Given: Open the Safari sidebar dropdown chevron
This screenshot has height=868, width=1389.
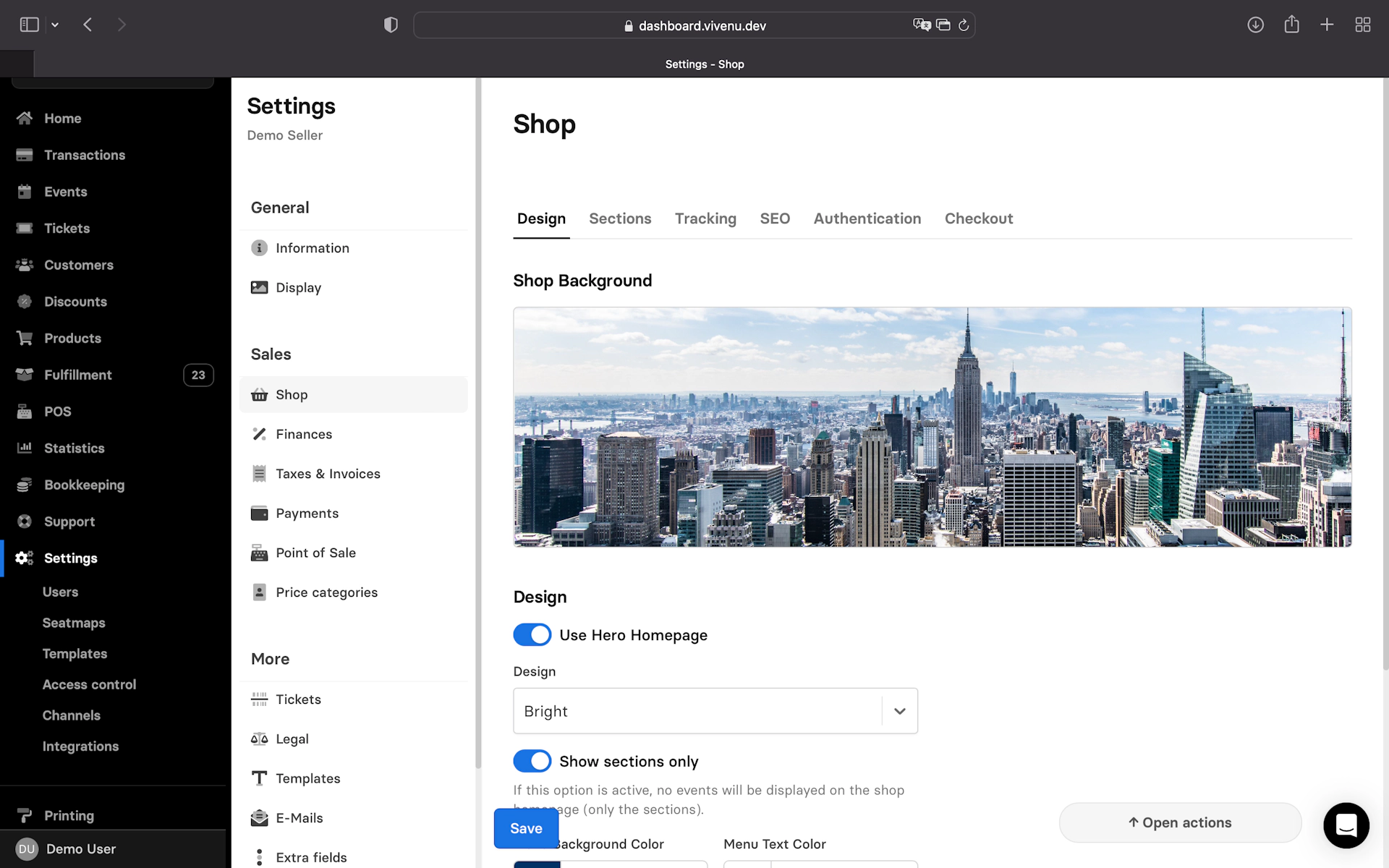Looking at the screenshot, I should (55, 25).
